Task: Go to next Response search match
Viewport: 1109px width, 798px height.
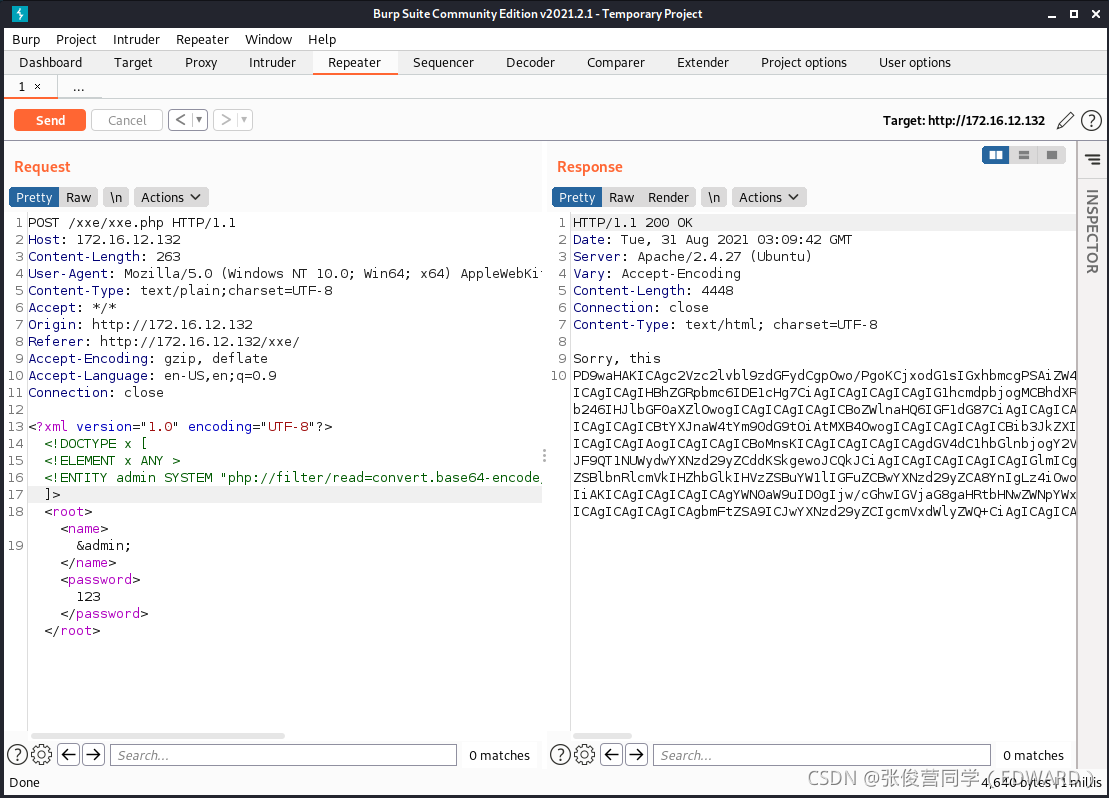Action: pos(637,755)
